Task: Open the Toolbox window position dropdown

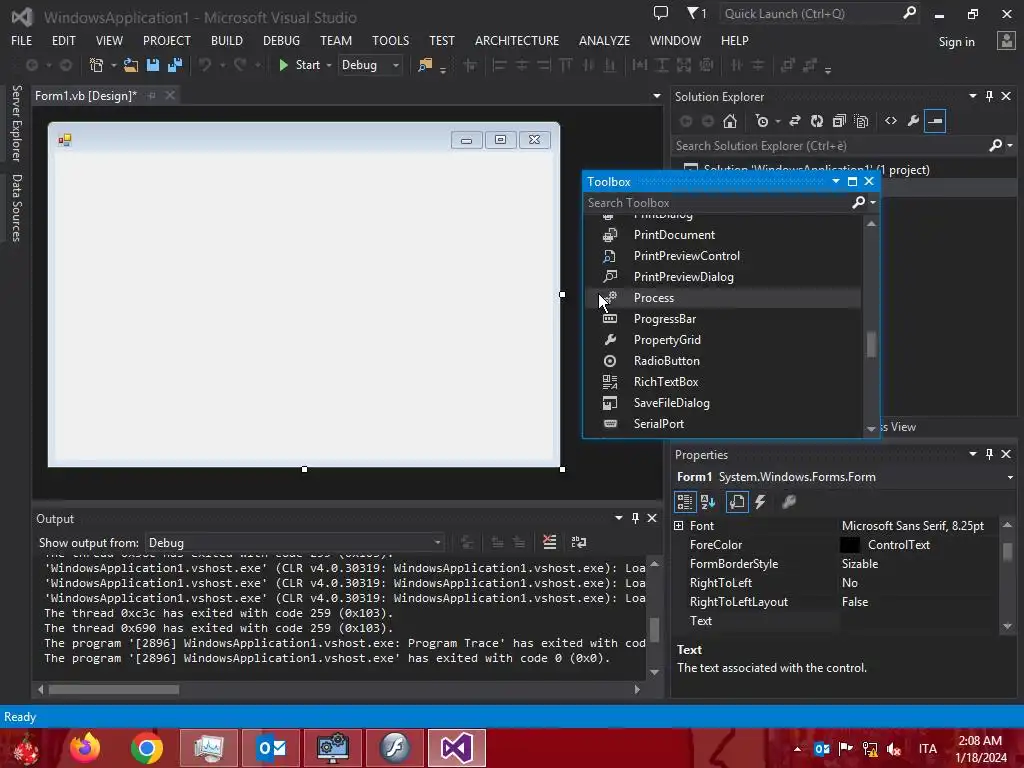Action: click(x=836, y=182)
